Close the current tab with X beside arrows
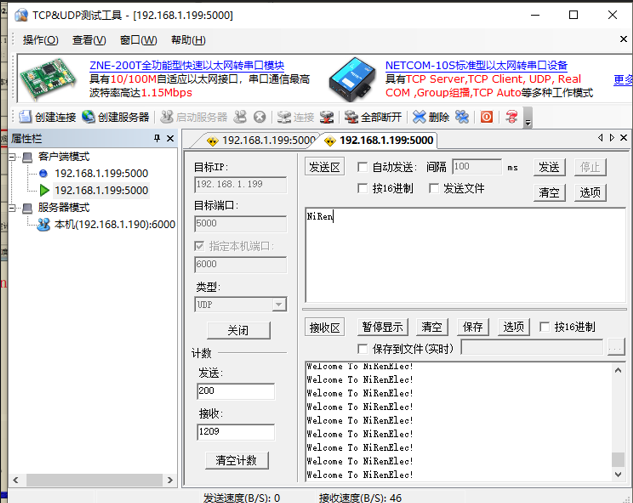The height and width of the screenshot is (503, 633). coord(623,138)
